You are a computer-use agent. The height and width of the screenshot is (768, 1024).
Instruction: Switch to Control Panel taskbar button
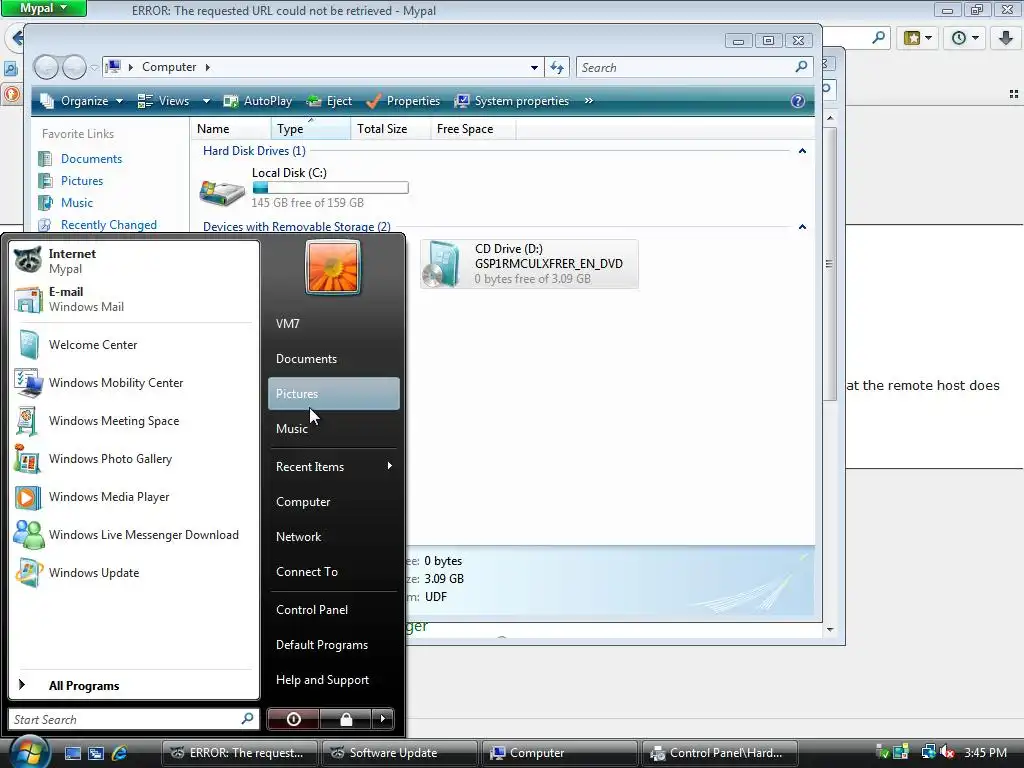coord(720,753)
